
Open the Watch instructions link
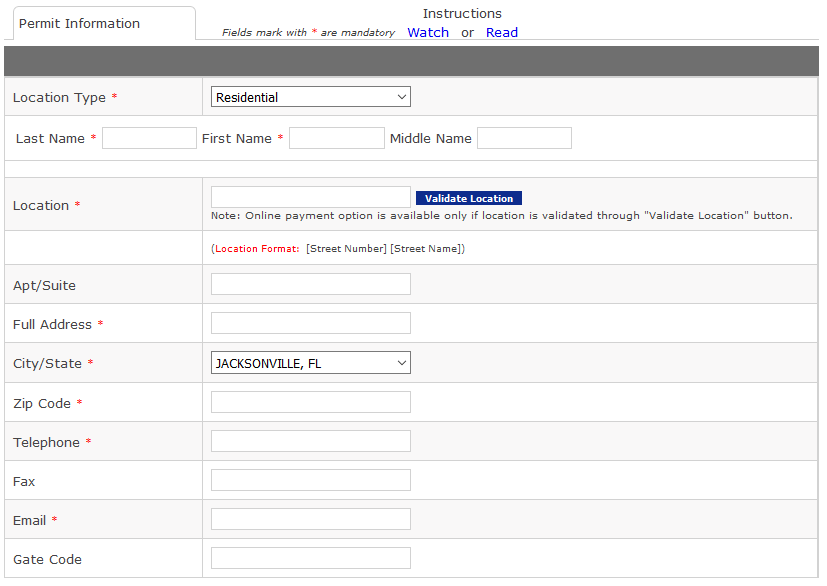tap(428, 33)
